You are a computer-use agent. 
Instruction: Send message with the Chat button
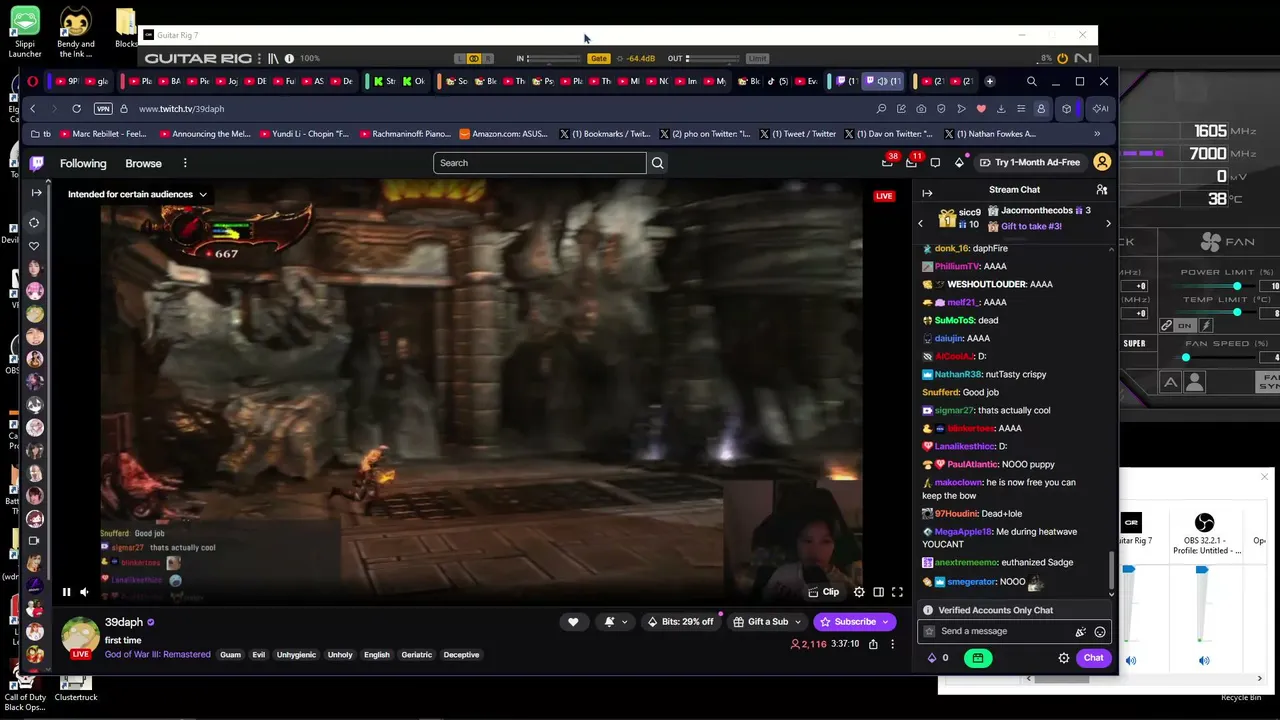(1094, 658)
